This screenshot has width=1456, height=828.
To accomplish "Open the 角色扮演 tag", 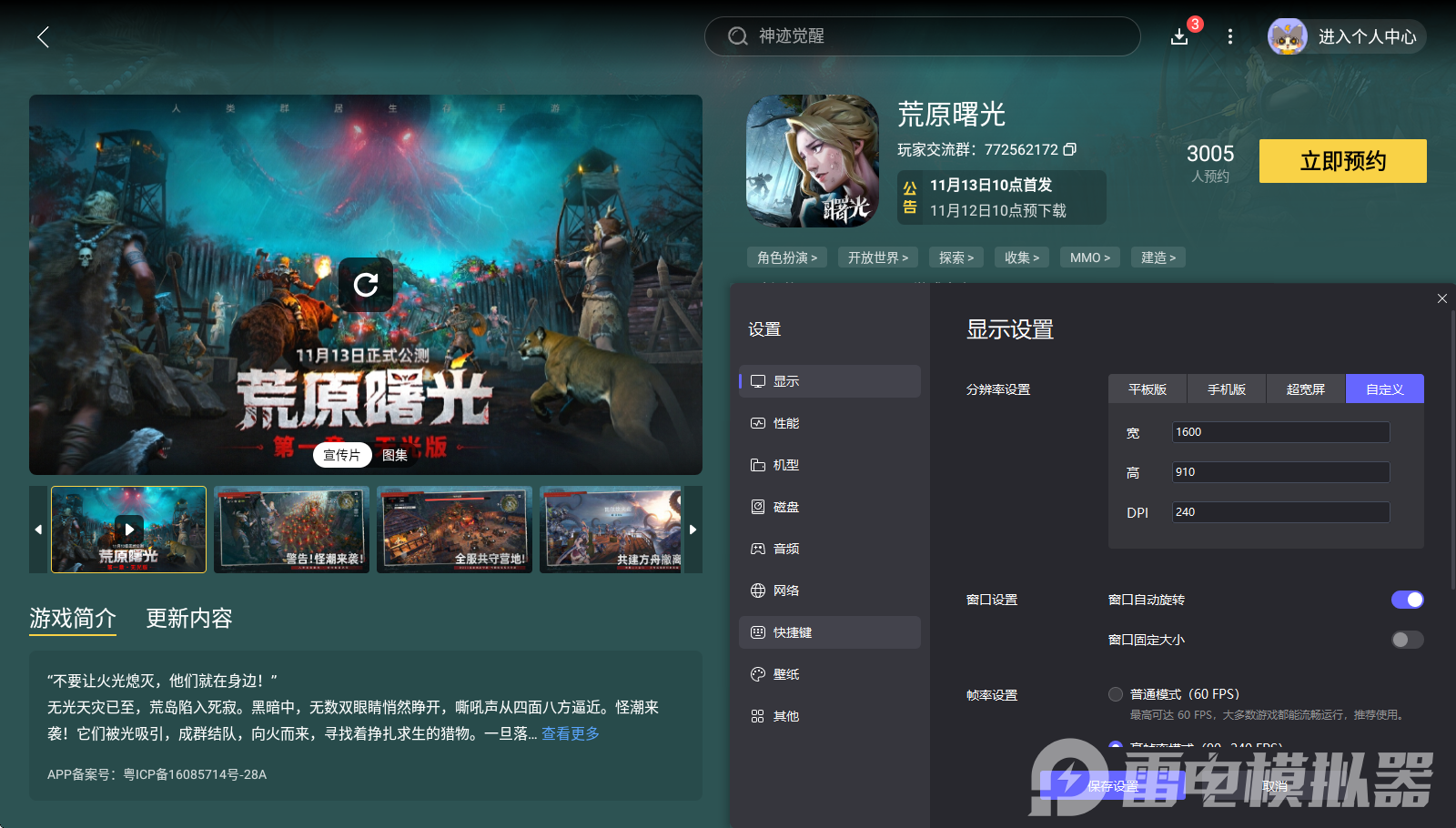I will (787, 257).
